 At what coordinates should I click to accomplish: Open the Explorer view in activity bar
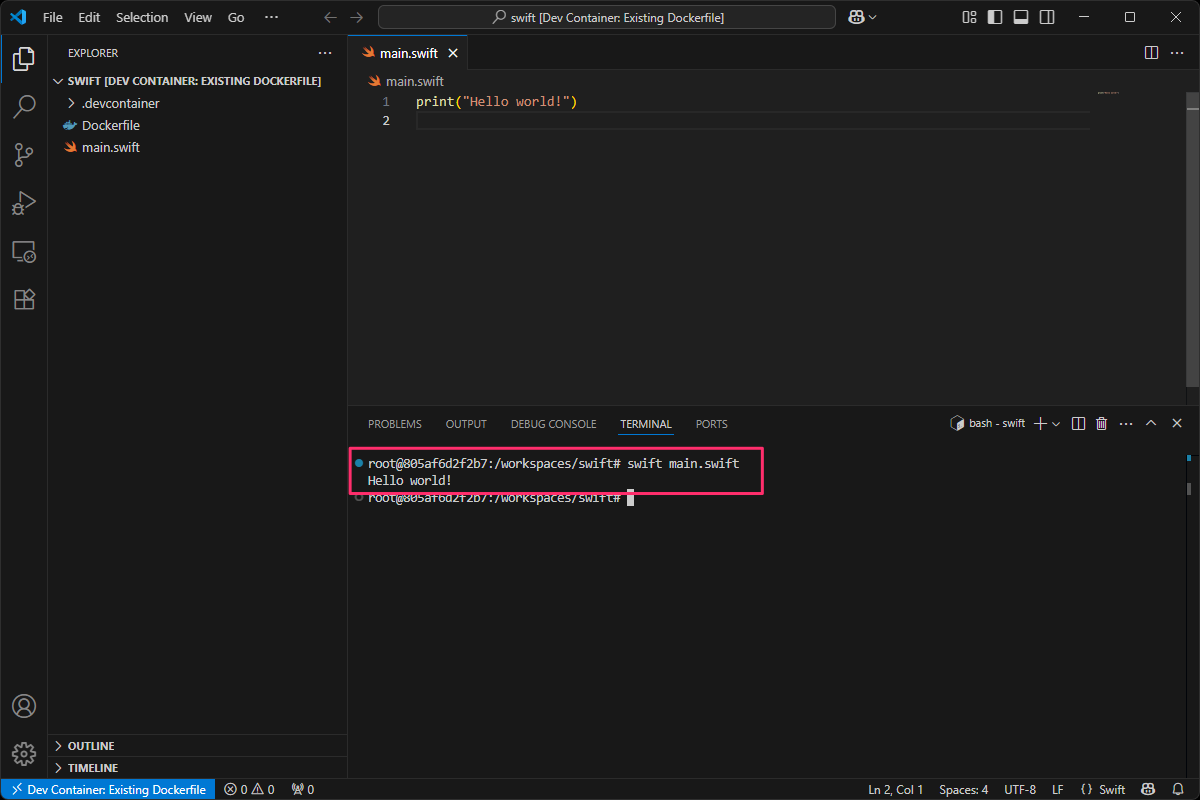(24, 59)
